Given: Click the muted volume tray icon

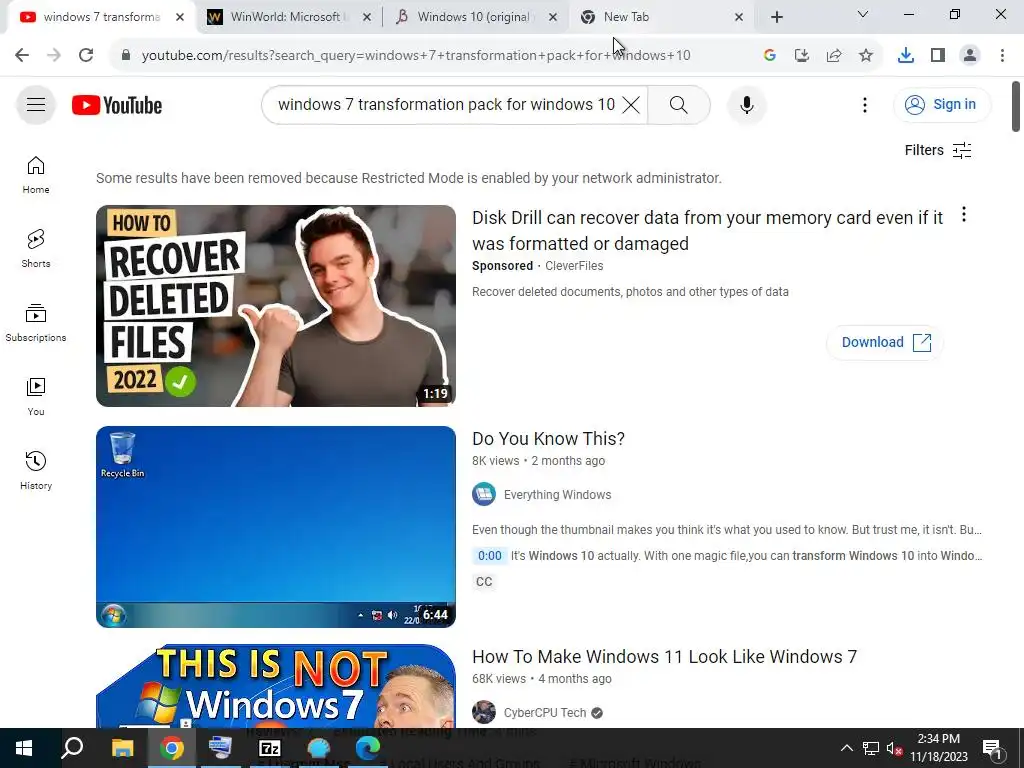Looking at the screenshot, I should (x=894, y=748).
